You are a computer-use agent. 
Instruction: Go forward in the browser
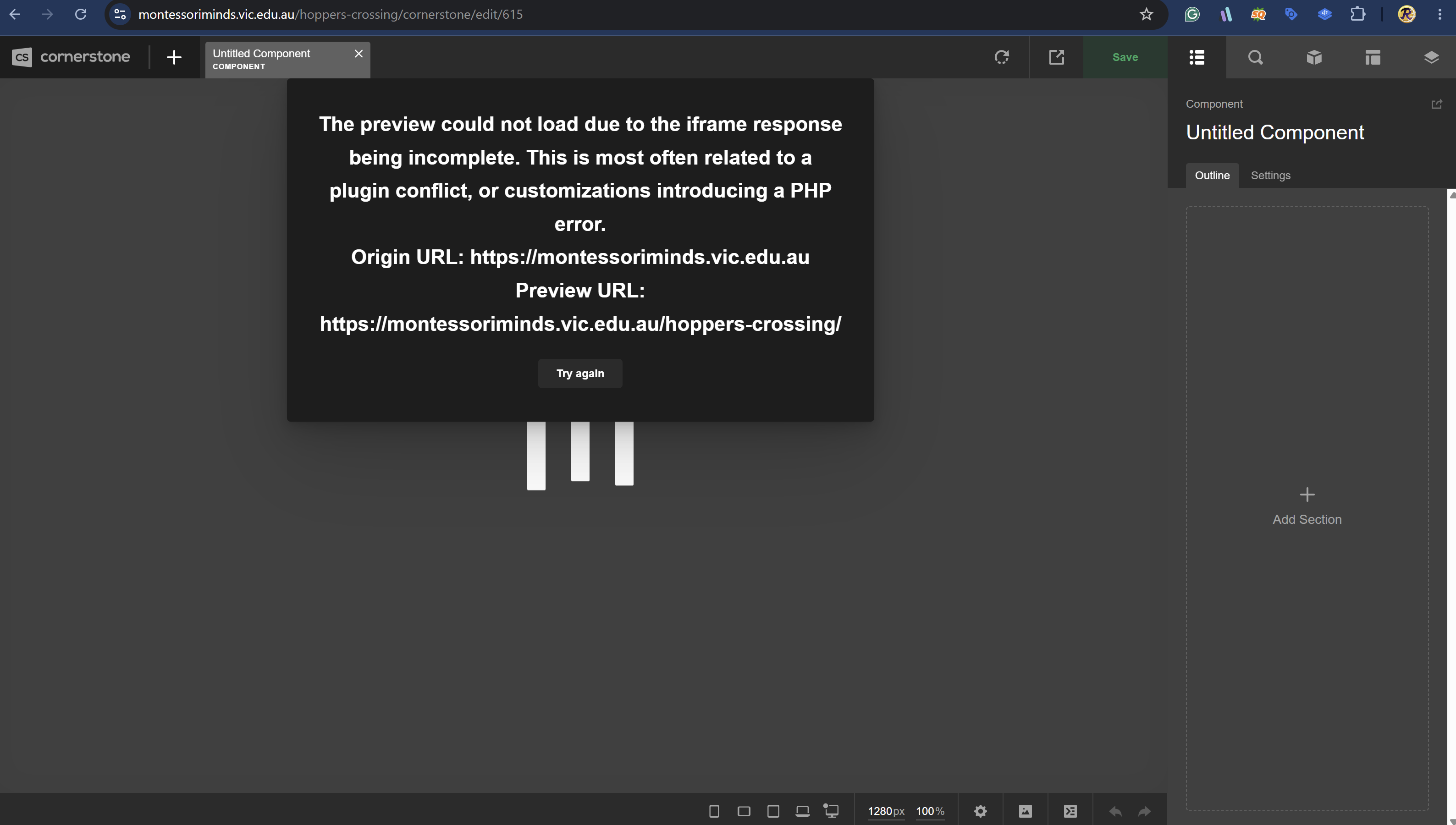coord(48,14)
